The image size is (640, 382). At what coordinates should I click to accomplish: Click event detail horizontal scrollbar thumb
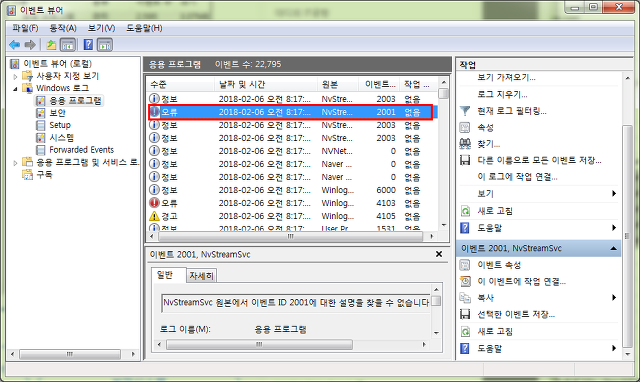pos(259,344)
